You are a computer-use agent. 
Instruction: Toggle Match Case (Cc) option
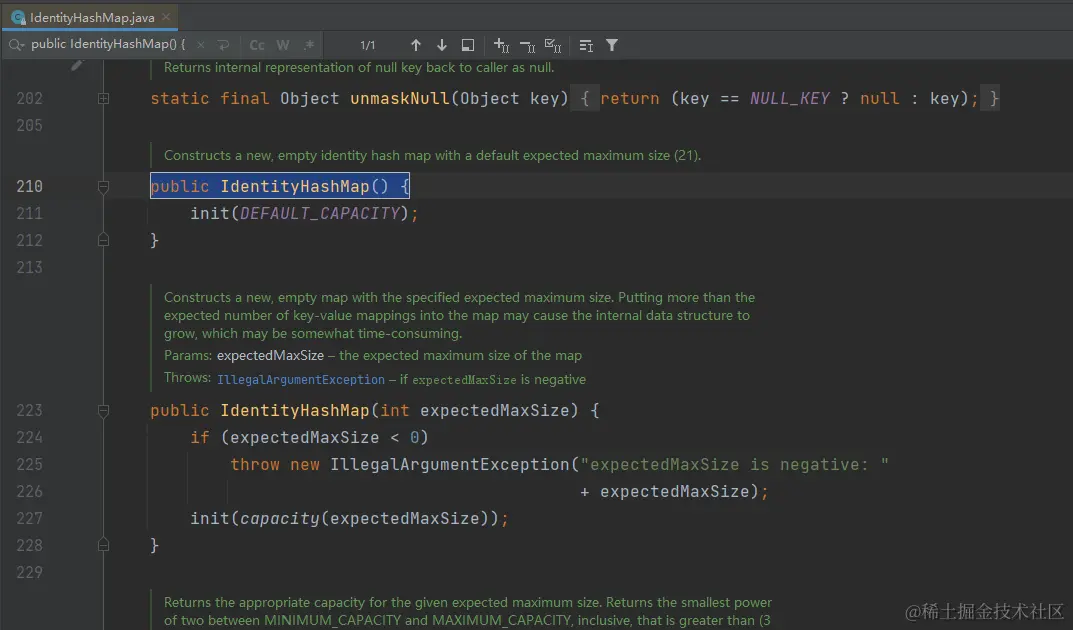tap(257, 45)
